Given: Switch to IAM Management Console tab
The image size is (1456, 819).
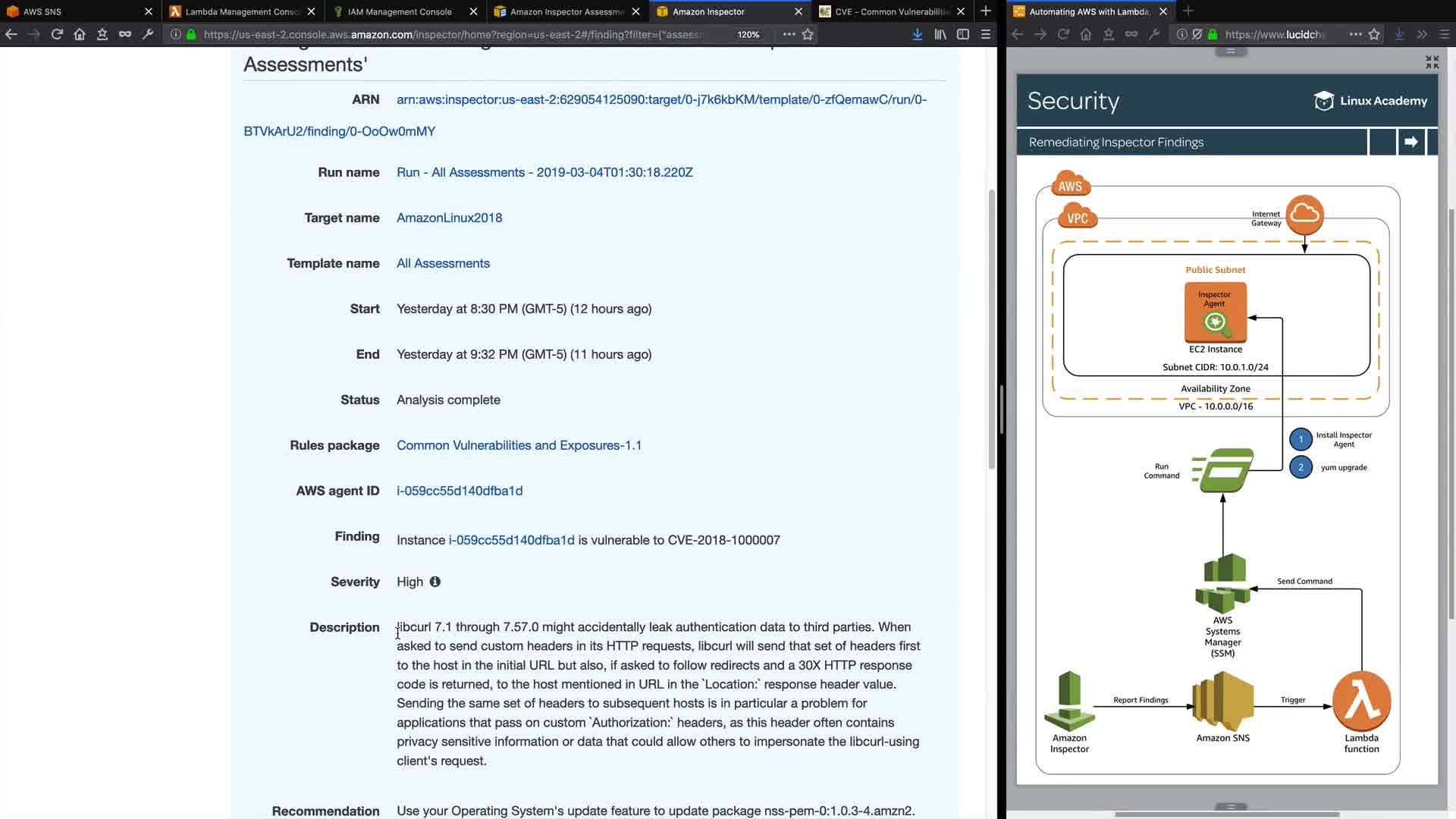Looking at the screenshot, I should tap(400, 11).
